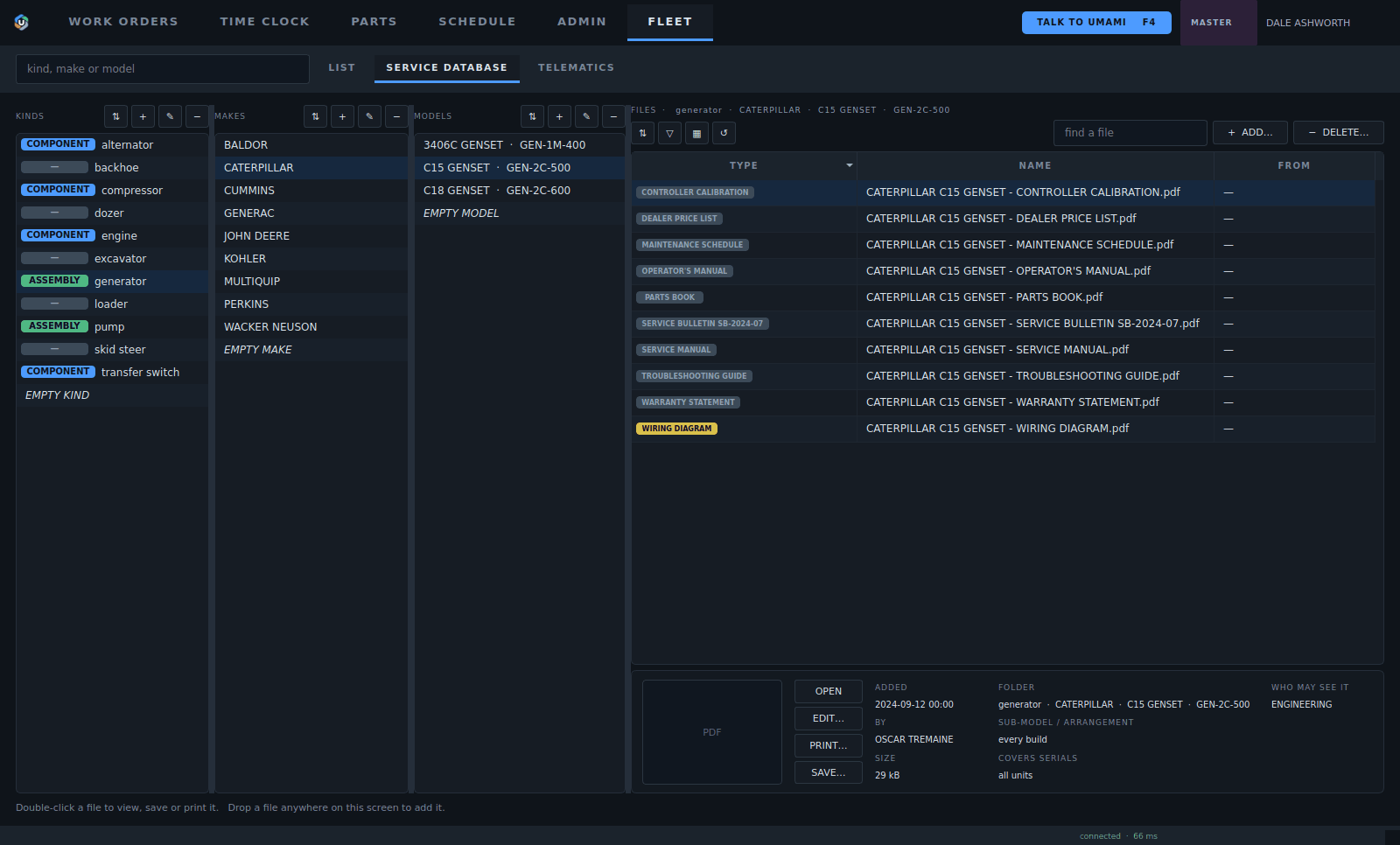This screenshot has height=845, width=1400.
Task: Remove model with the minus icon
Action: tap(613, 116)
